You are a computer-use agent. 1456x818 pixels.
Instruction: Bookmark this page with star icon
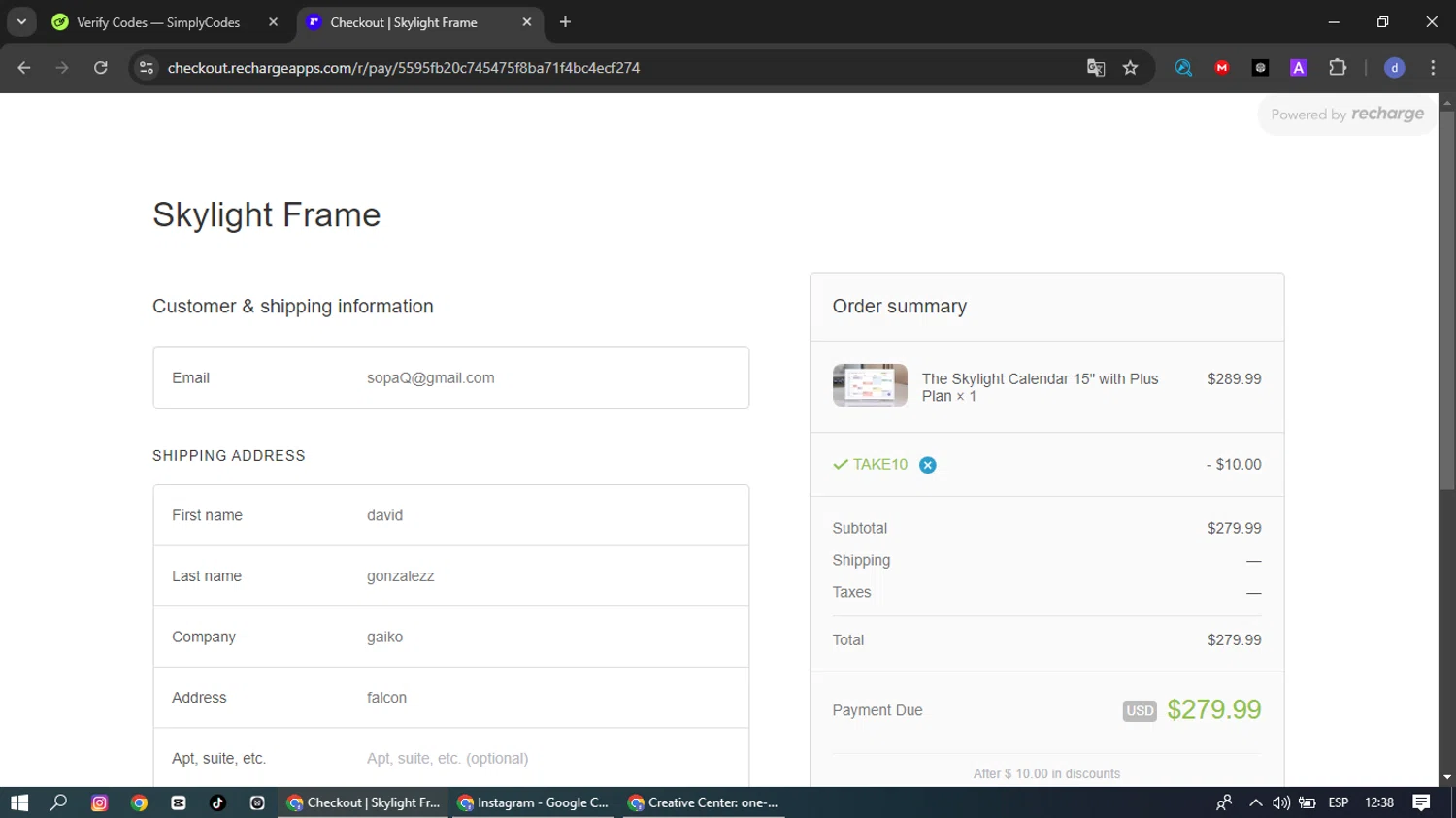pyautogui.click(x=1130, y=68)
